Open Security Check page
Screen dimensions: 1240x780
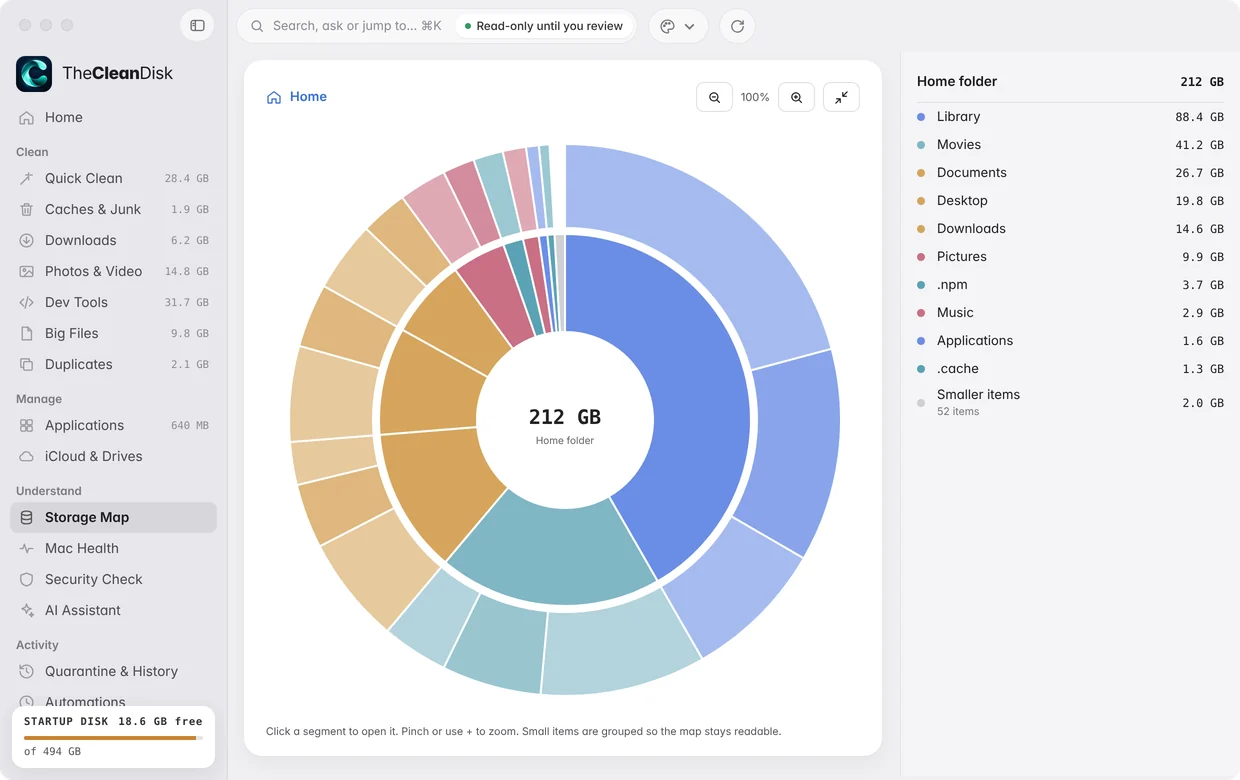click(113, 579)
